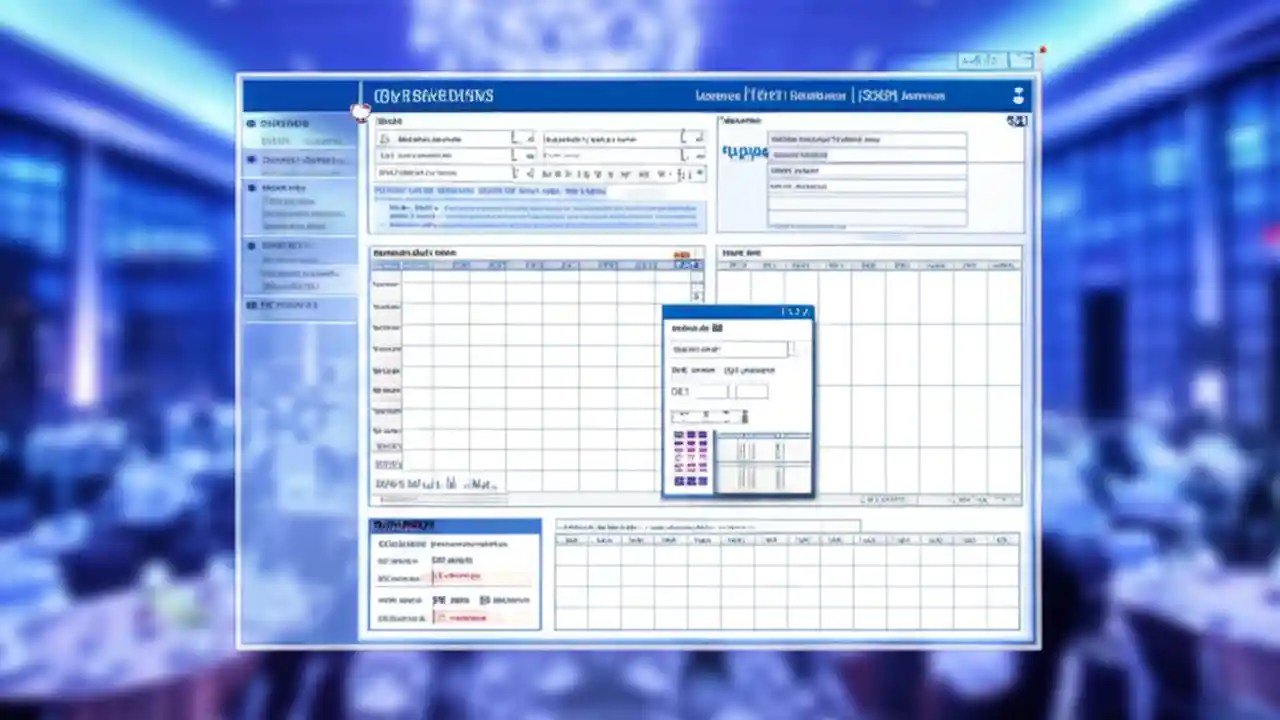1280x720 pixels.
Task: Select the orange grid icon above the table
Action: [683, 254]
